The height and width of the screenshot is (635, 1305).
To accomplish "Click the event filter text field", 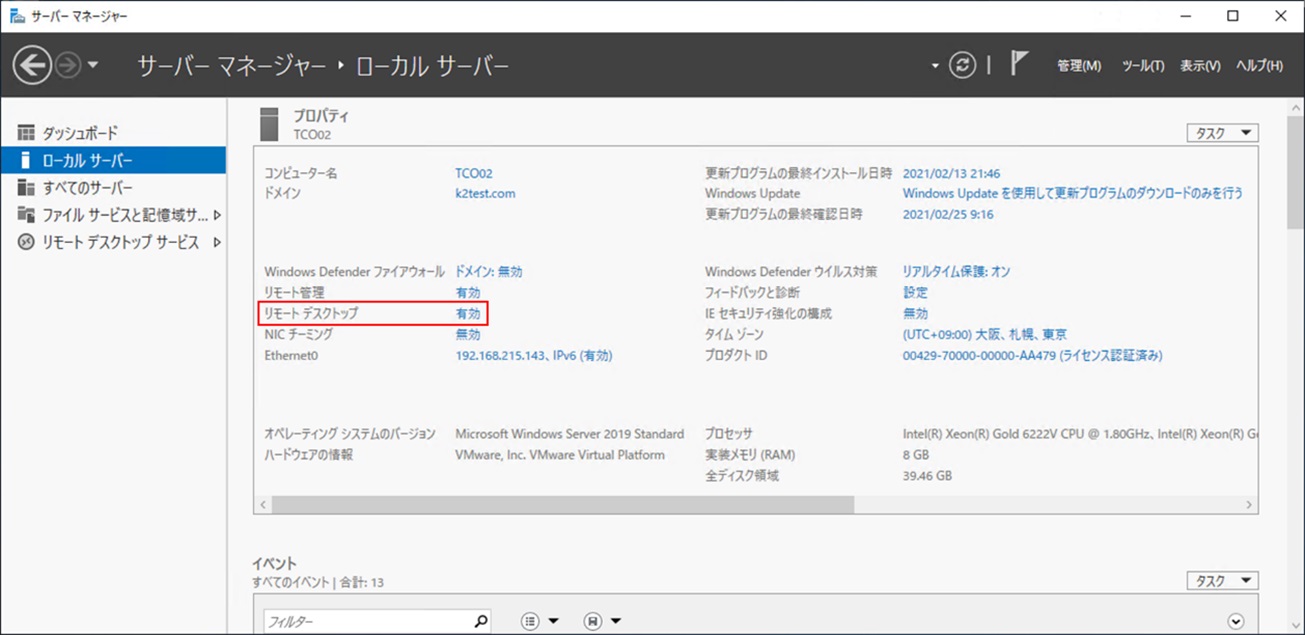I will point(368,621).
